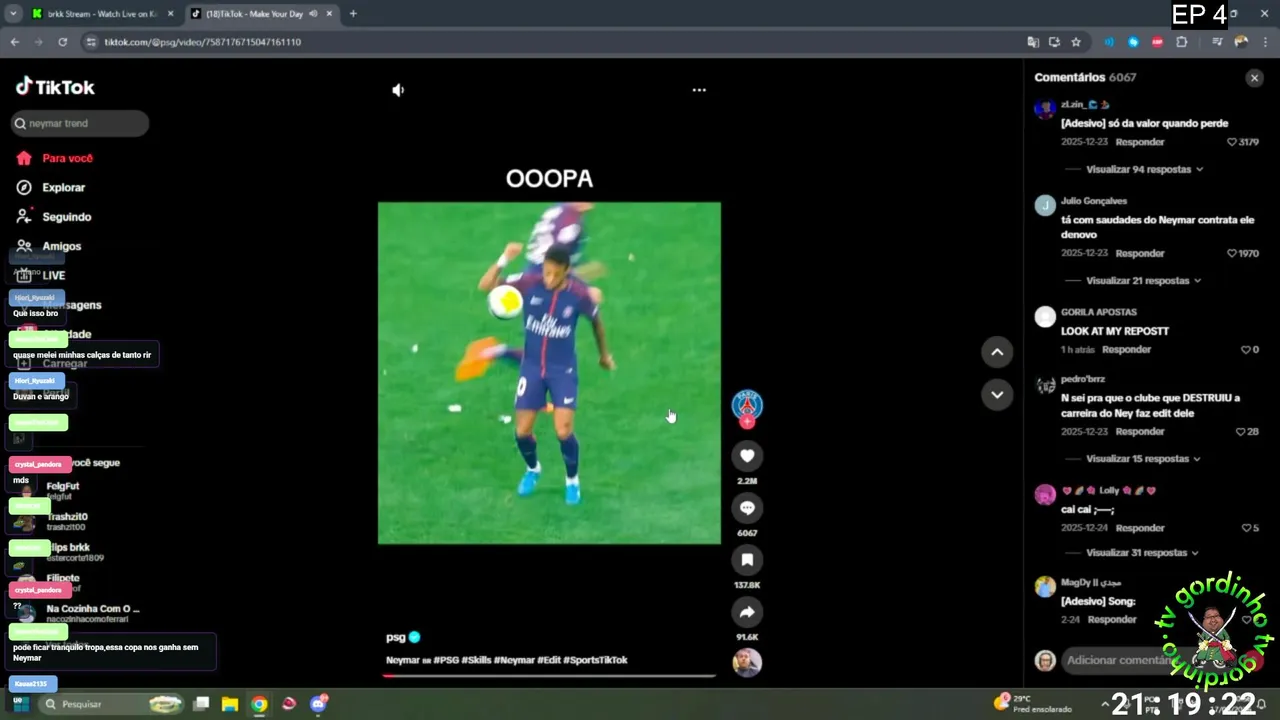This screenshot has height=720, width=1280.
Task: Reply to zLzin_ comment via Responder
Action: tap(1139, 142)
